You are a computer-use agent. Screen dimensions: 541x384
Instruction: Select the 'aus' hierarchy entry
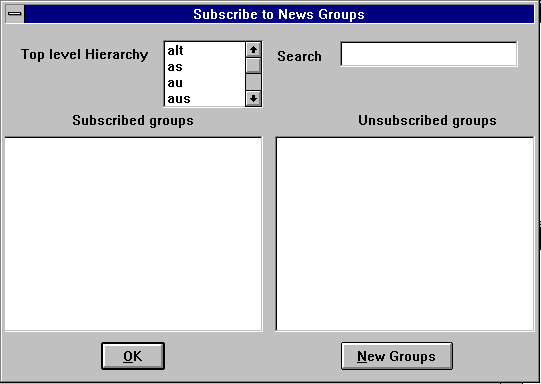point(205,99)
